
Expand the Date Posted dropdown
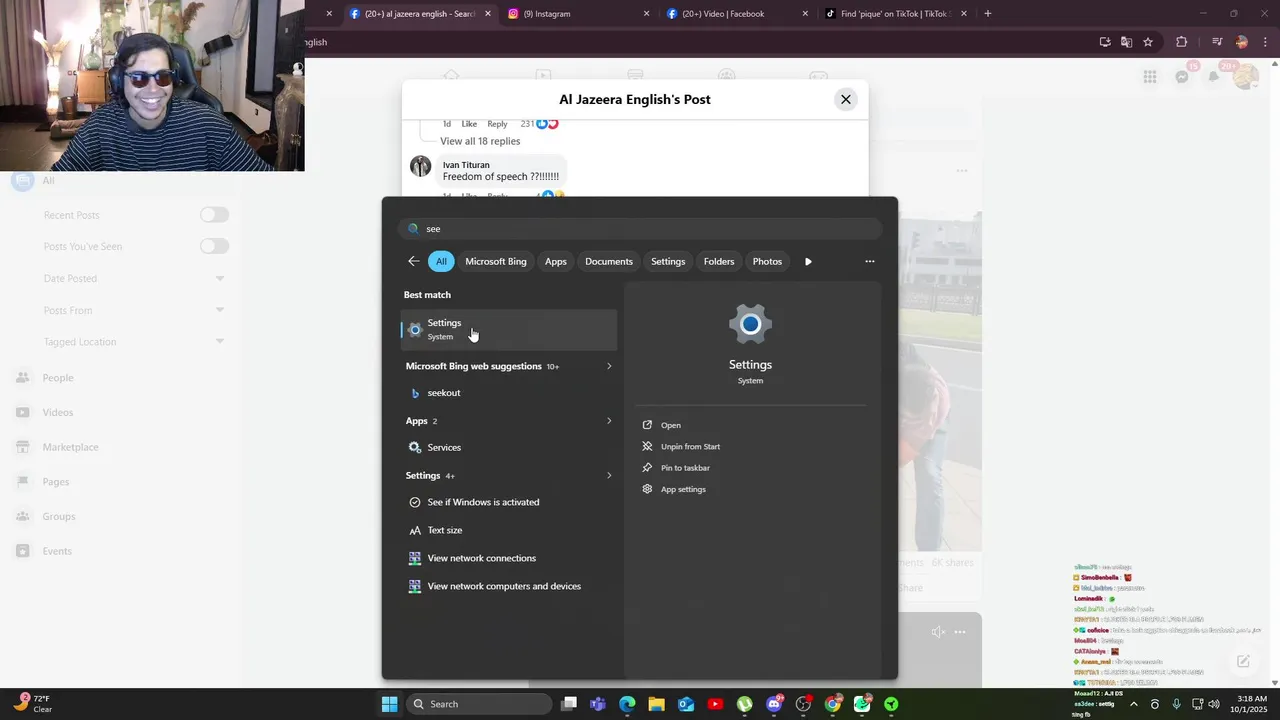click(220, 278)
